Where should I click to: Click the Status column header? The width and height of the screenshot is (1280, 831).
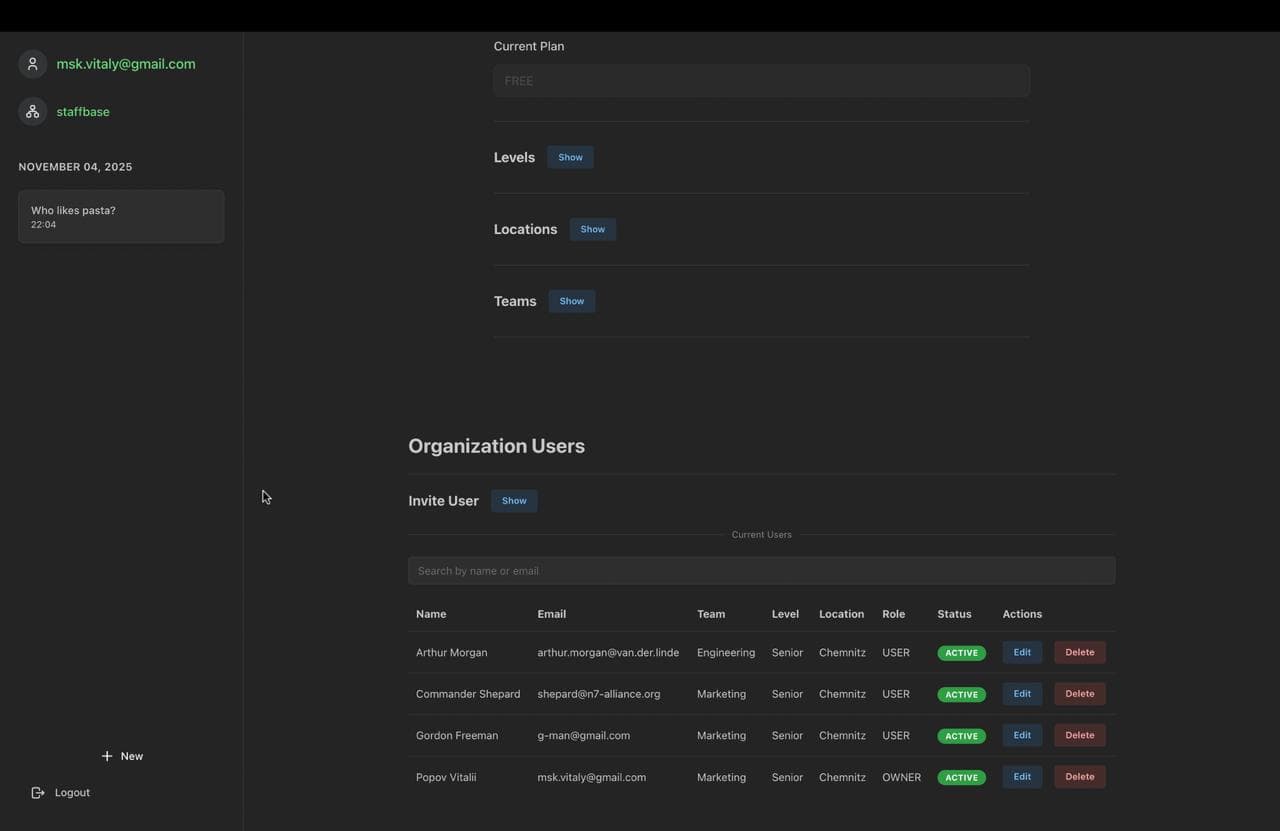point(954,614)
